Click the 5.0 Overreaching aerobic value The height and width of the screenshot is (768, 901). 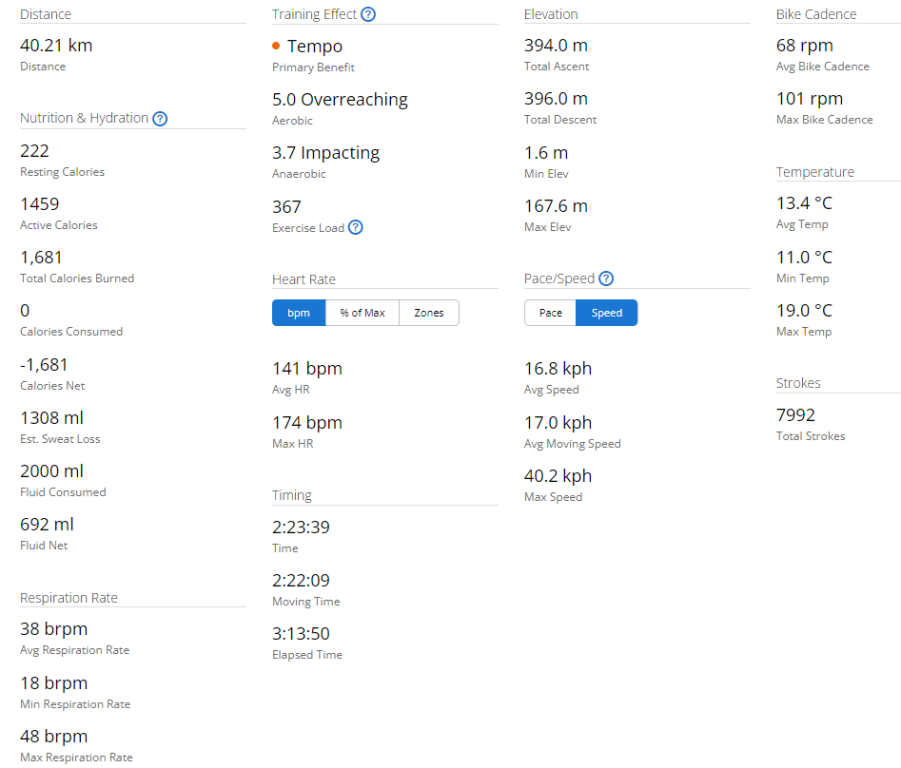pos(340,100)
